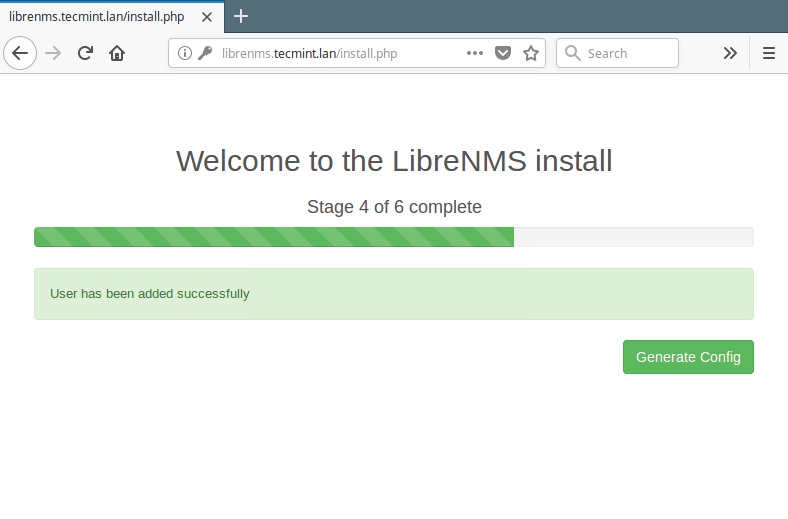The width and height of the screenshot is (788, 519).
Task: Reload the install page
Action: click(85, 53)
